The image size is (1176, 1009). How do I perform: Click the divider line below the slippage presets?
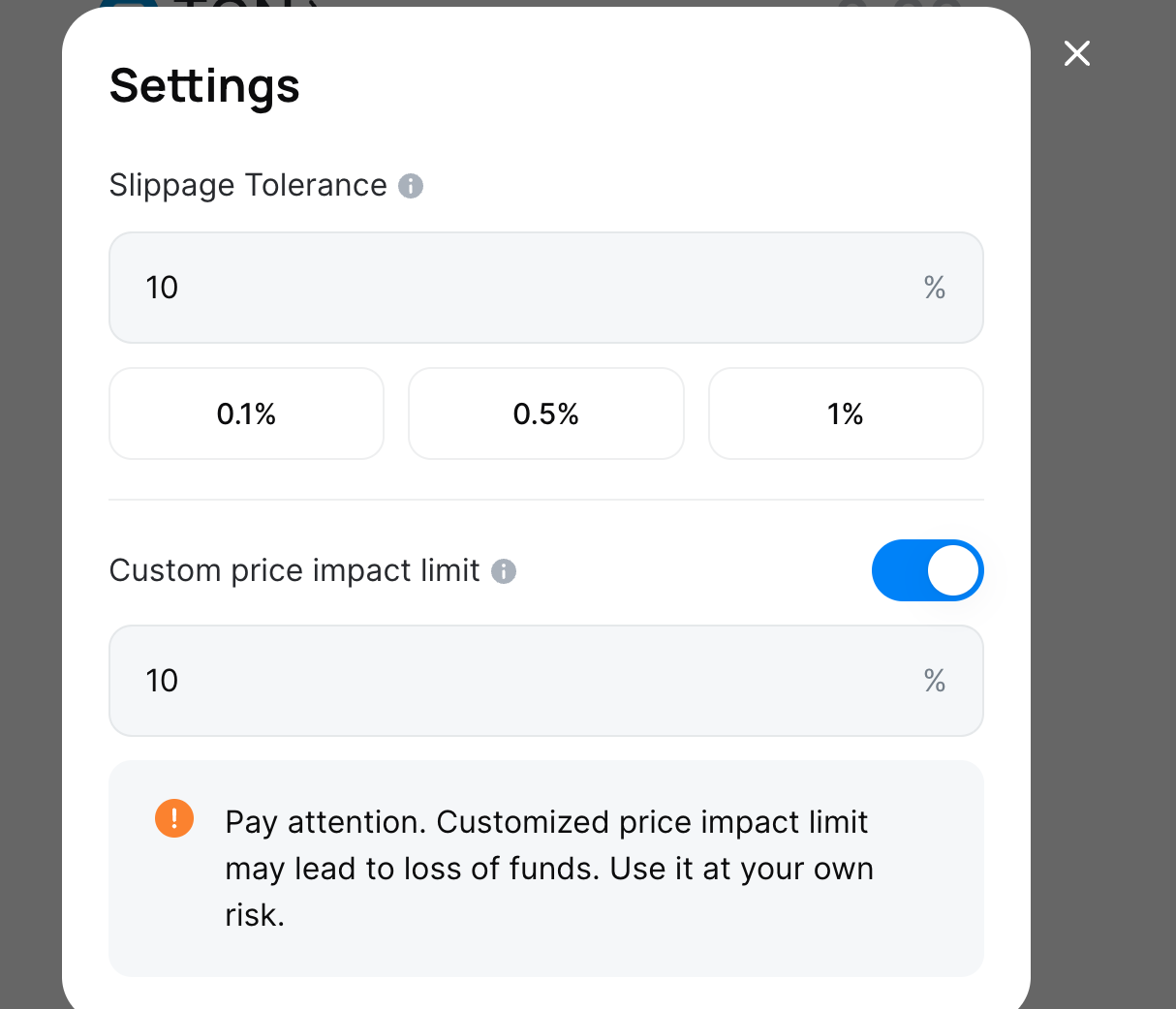546,500
